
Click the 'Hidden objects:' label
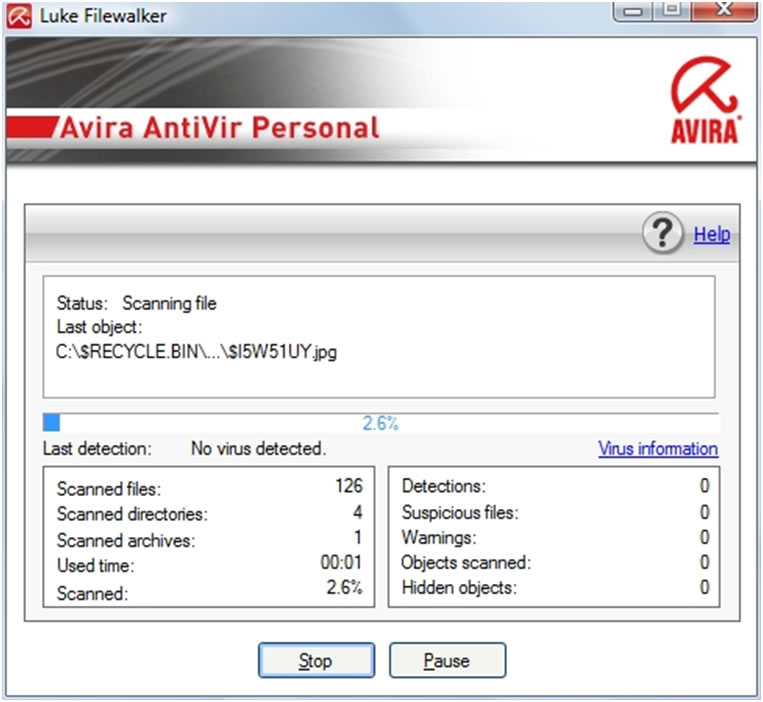tap(459, 588)
